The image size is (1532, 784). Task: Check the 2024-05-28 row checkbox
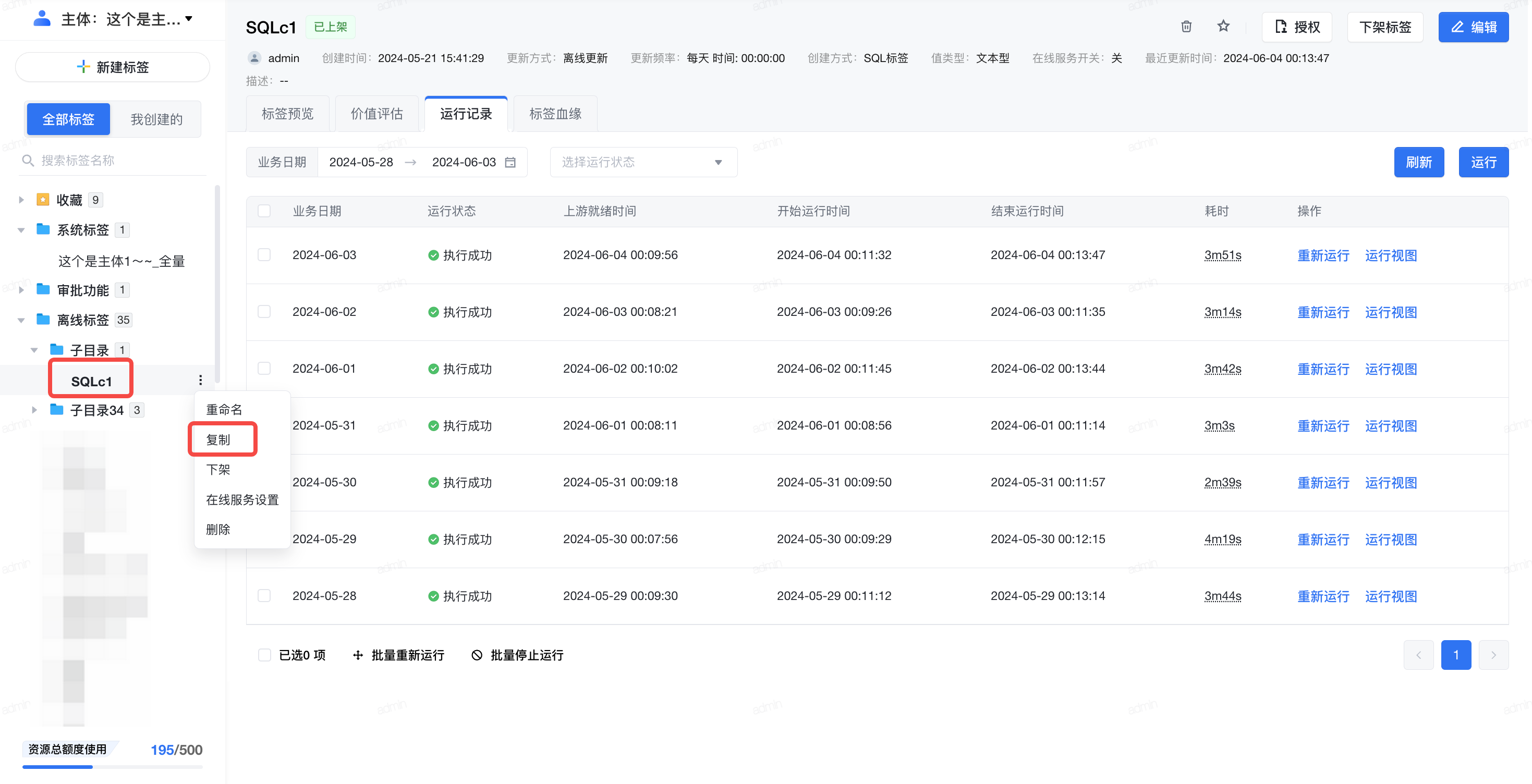[x=264, y=596]
